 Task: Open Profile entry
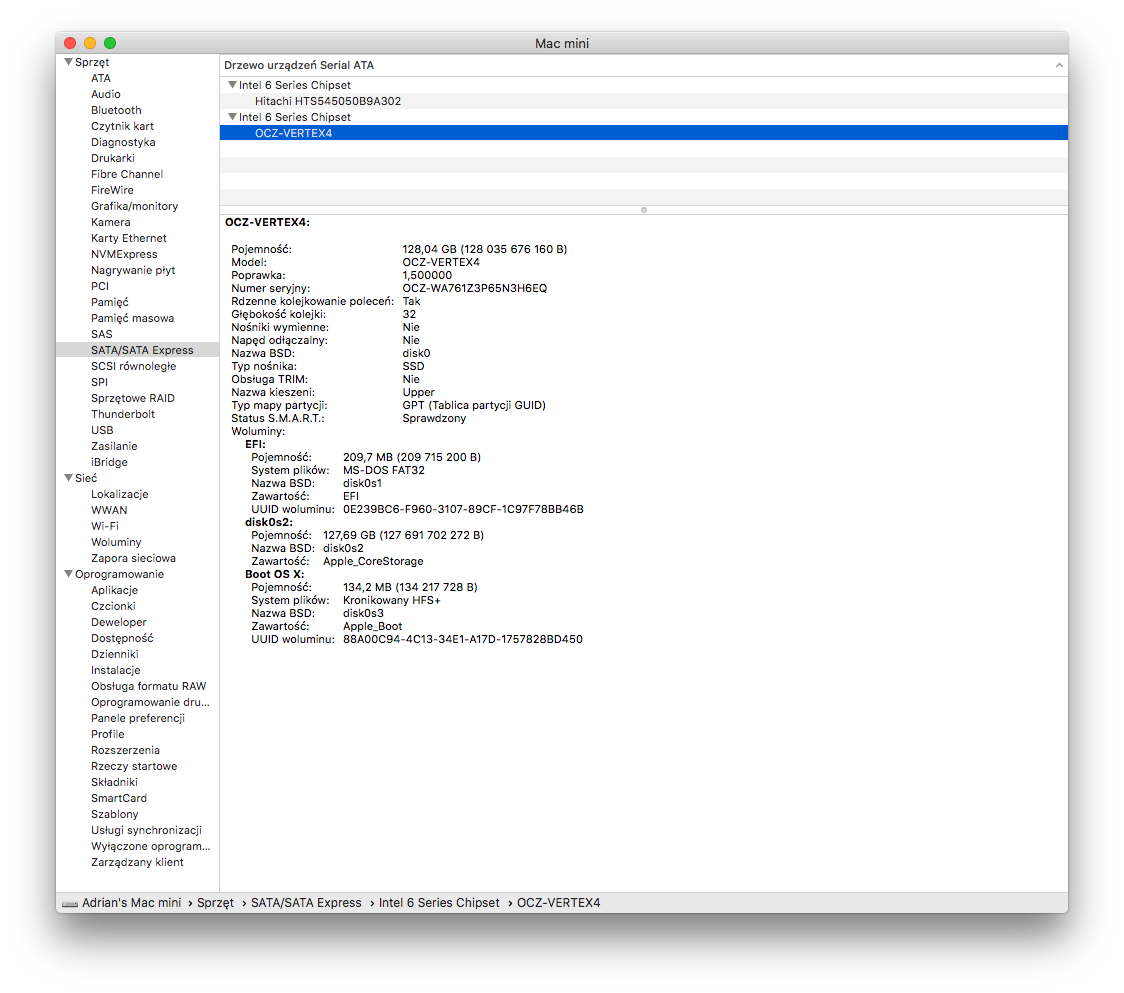click(108, 734)
